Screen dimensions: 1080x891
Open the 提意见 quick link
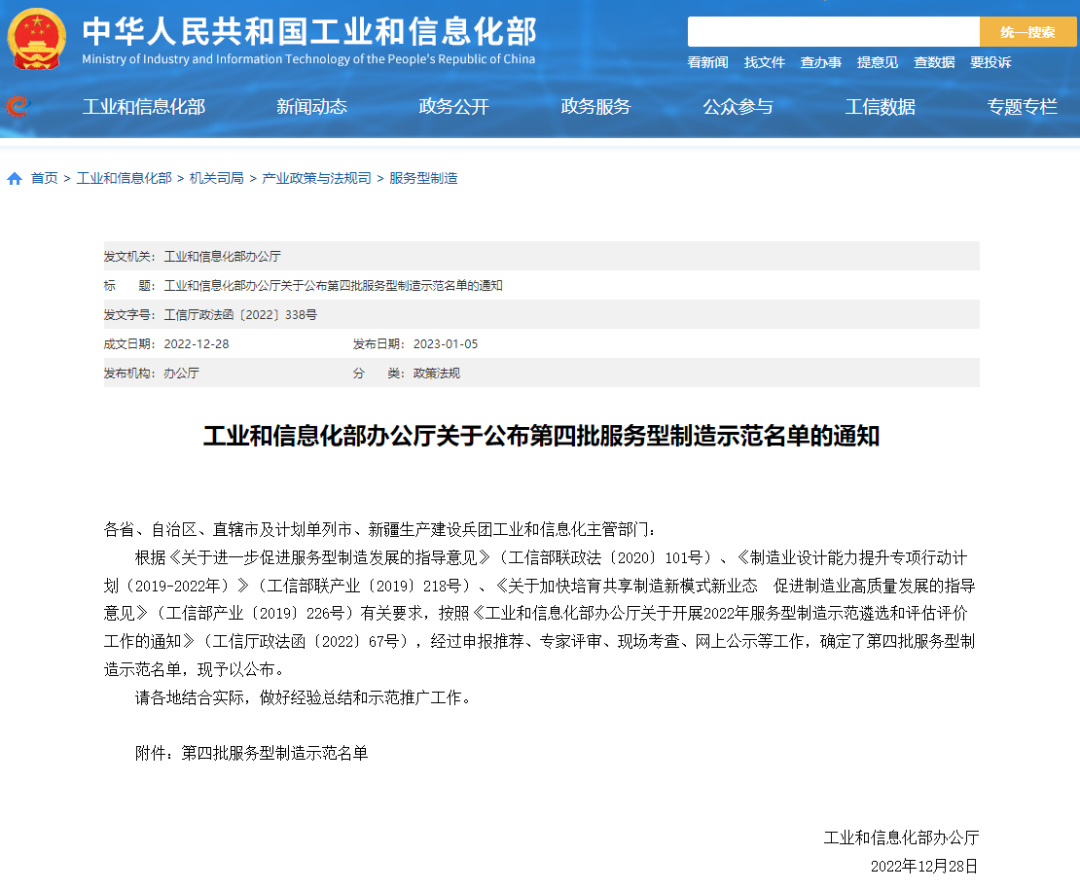pos(878,63)
